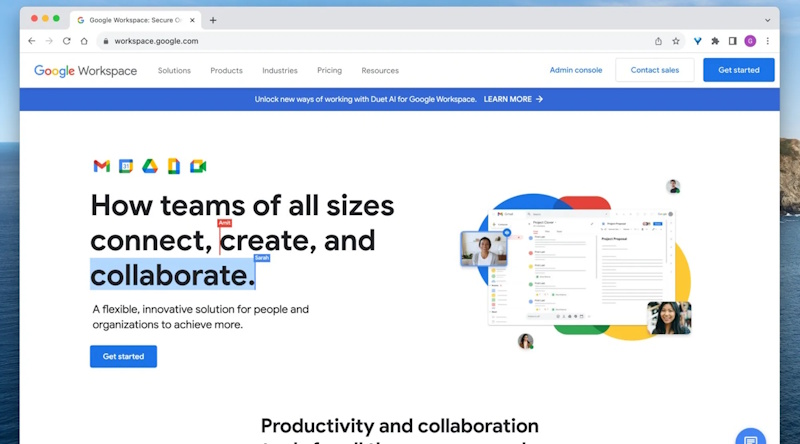Click the Google Docs icon
The width and height of the screenshot is (800, 444).
click(174, 166)
